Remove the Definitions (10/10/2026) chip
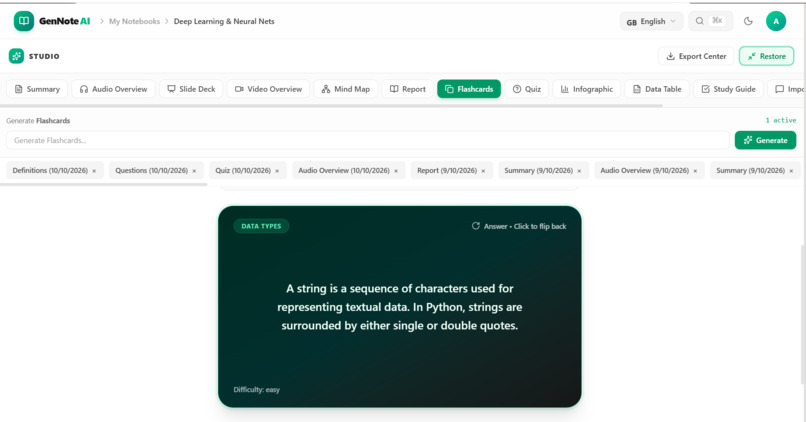The height and width of the screenshot is (422, 806). coord(94,171)
